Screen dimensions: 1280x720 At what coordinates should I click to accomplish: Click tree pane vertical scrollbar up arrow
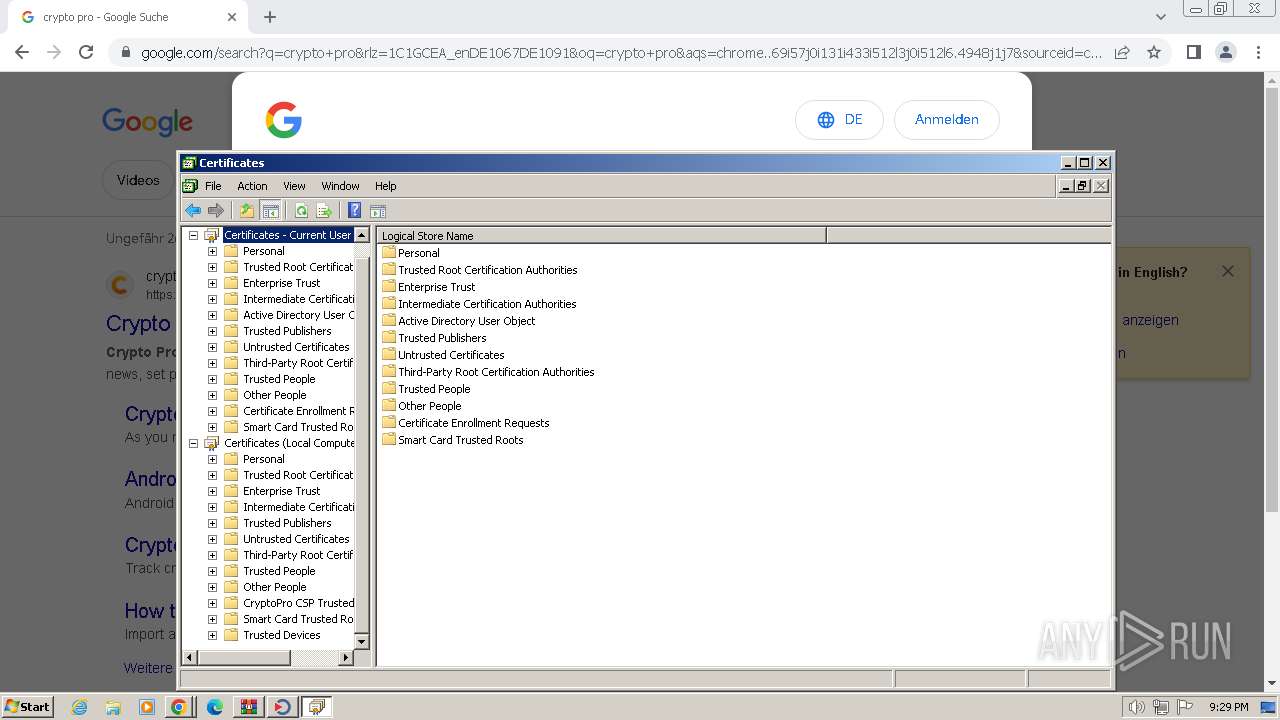point(362,235)
